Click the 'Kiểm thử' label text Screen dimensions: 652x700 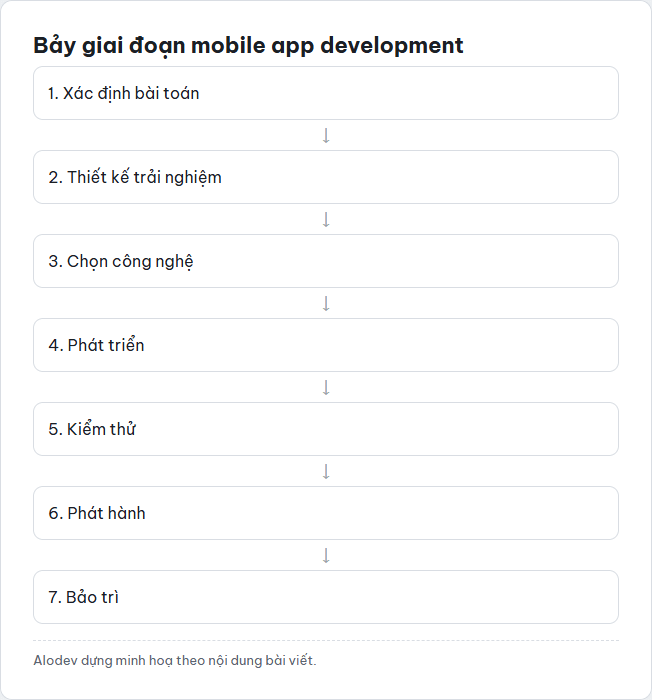point(101,429)
